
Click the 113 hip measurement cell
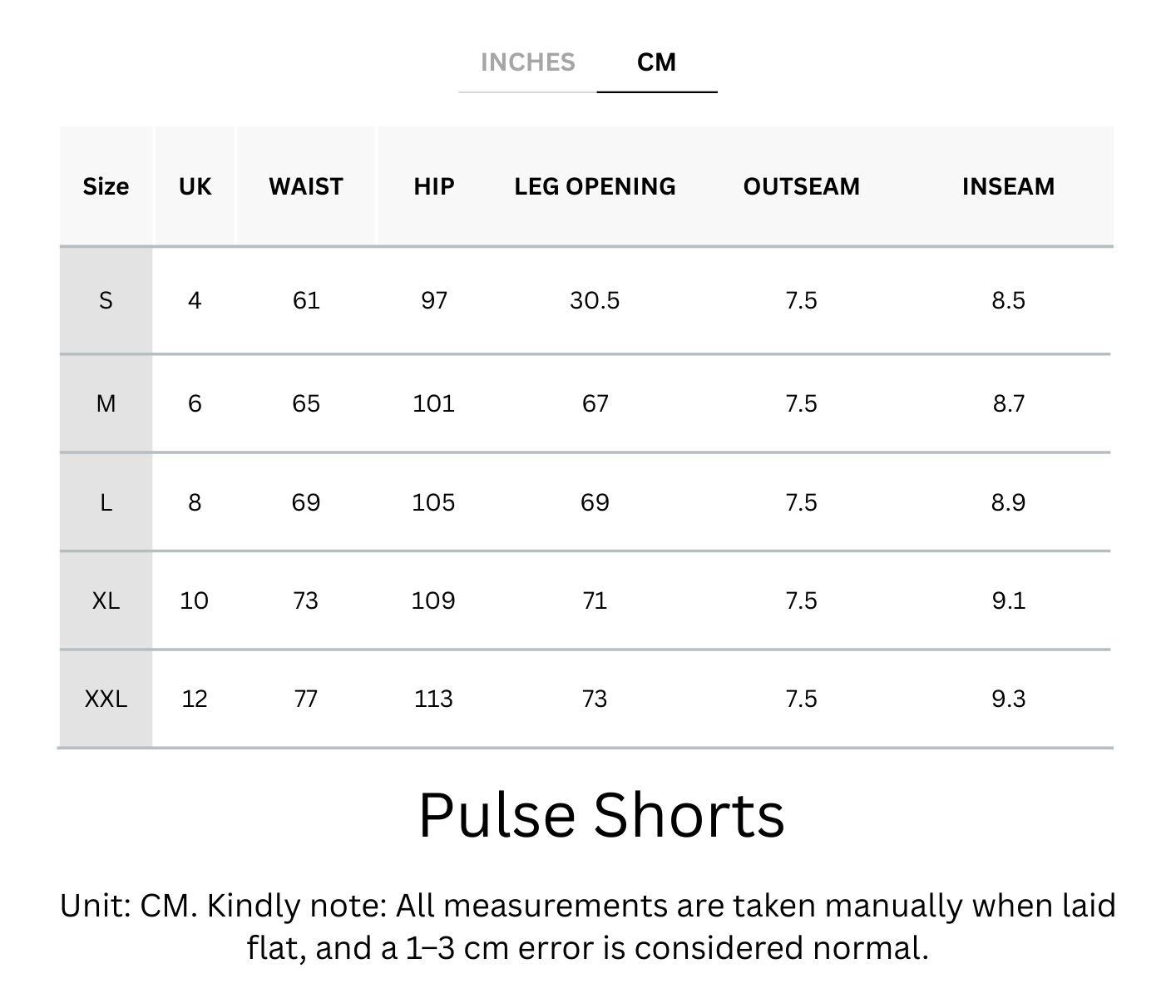pos(433,699)
